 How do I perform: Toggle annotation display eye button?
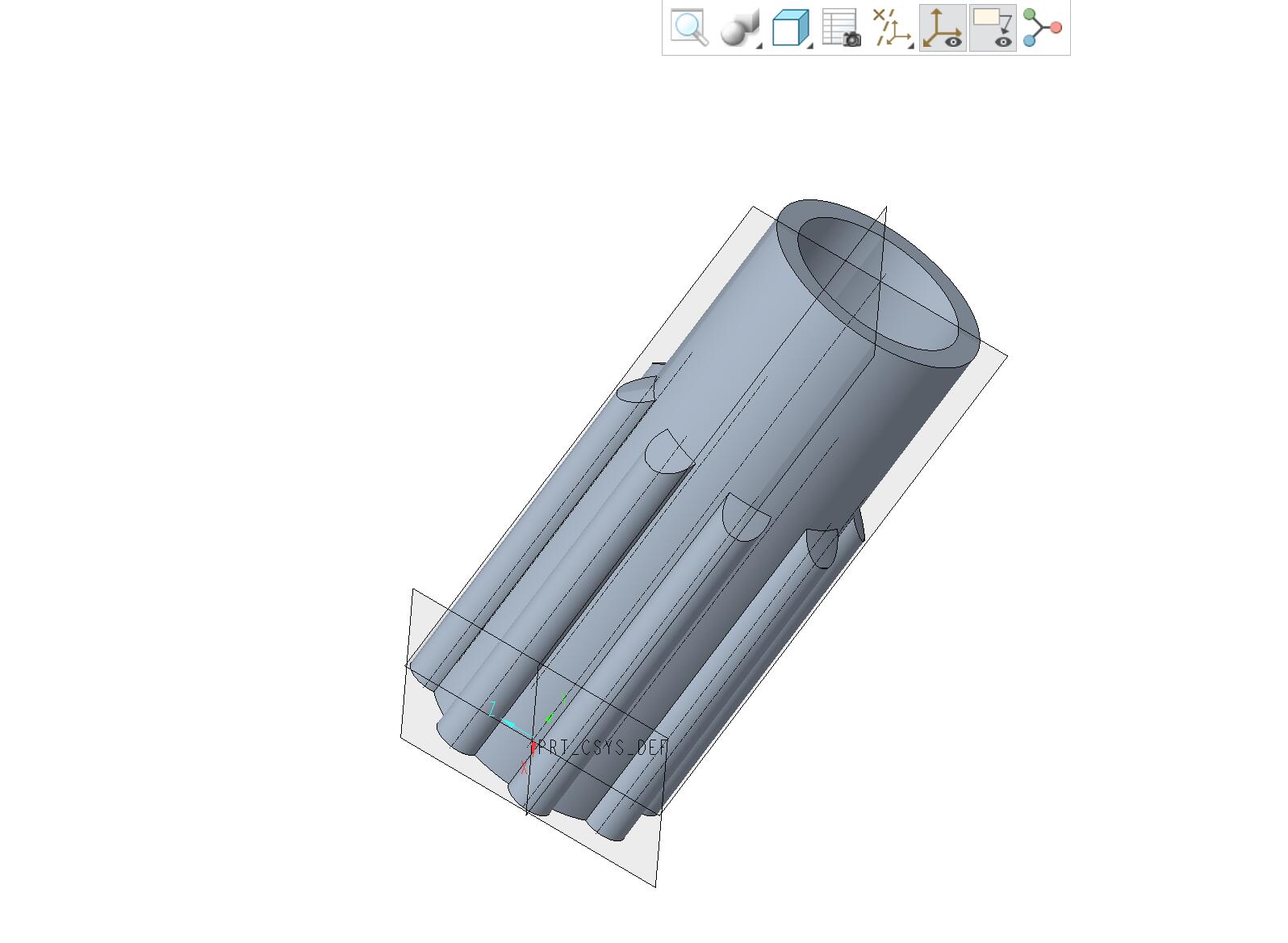993,28
